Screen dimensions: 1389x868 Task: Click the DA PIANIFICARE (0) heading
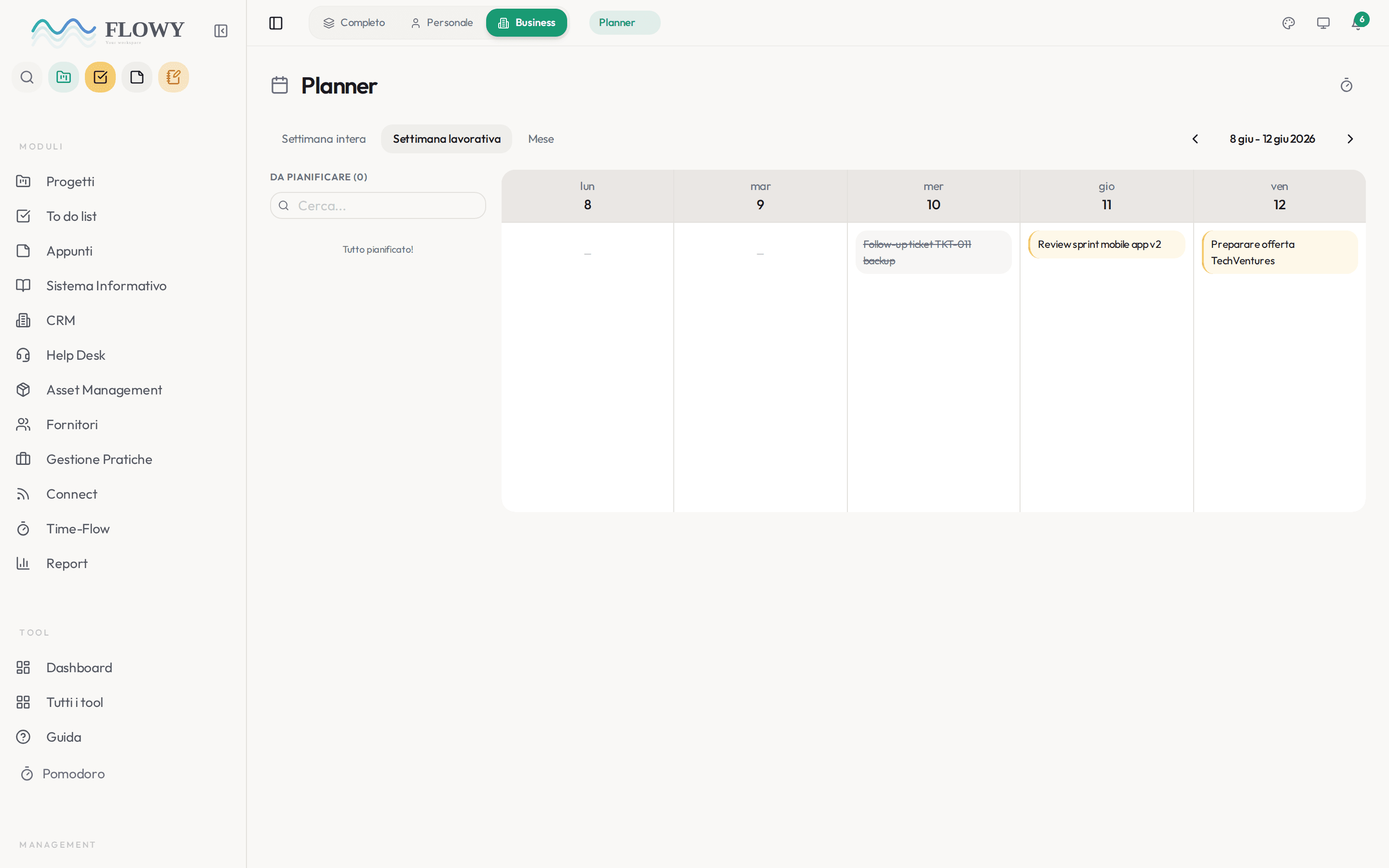[x=318, y=177]
